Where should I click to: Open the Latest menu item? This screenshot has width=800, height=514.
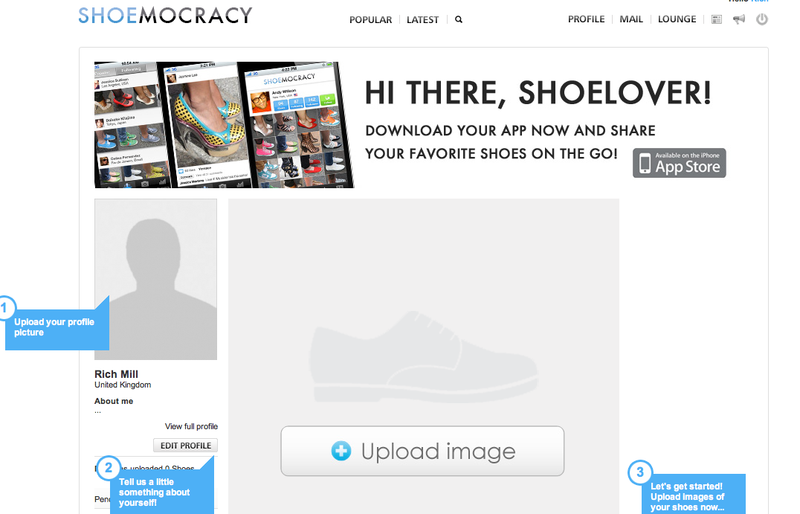422,20
